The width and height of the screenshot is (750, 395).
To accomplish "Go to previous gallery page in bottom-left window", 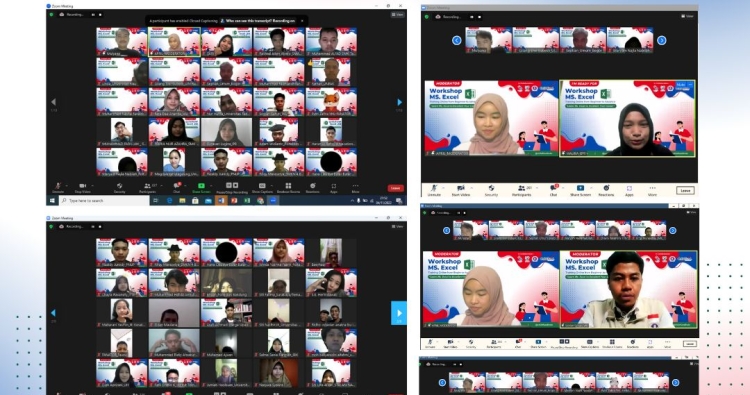I will [x=53, y=313].
